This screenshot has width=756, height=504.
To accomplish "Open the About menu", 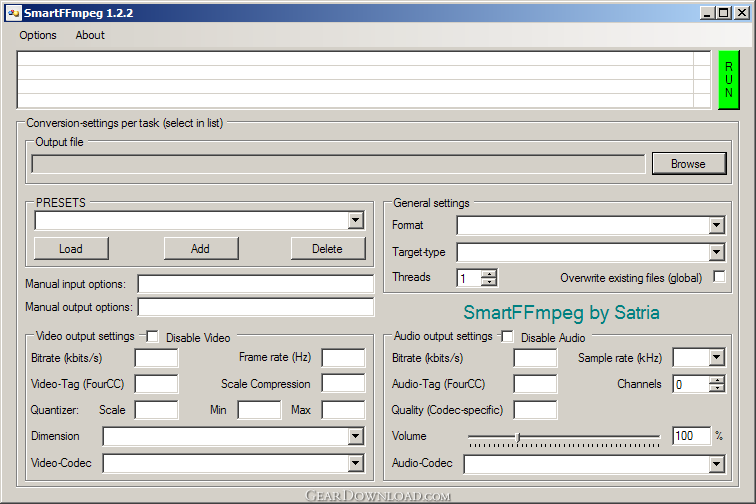I will (x=90, y=35).
